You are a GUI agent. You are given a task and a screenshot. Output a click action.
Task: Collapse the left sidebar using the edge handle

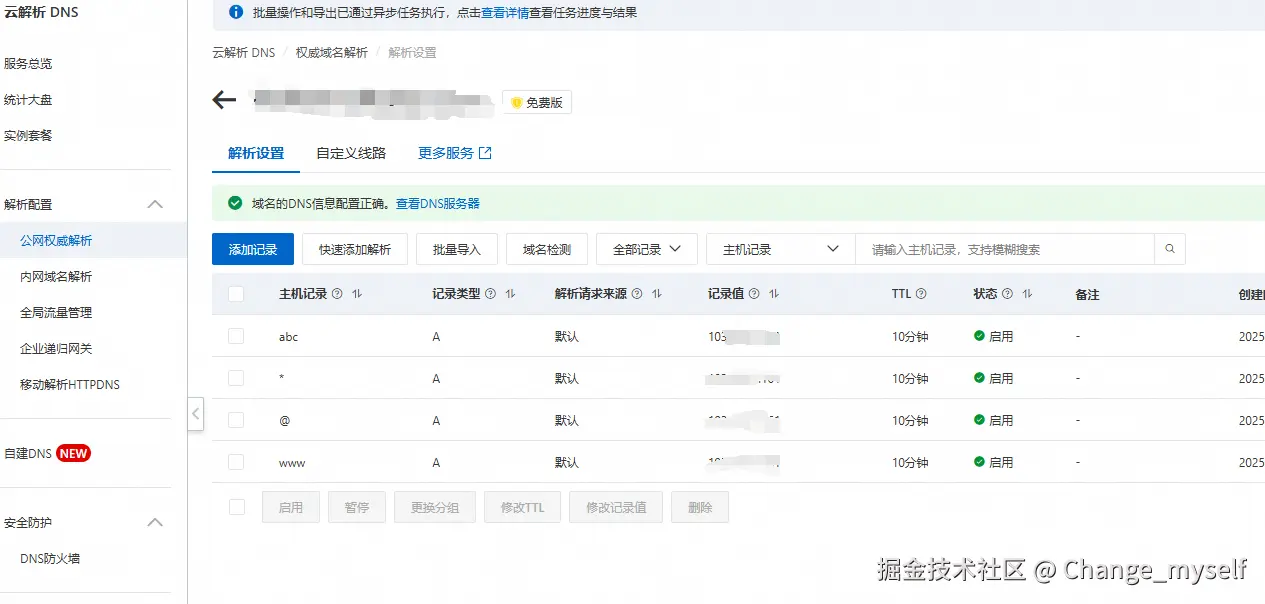[196, 413]
